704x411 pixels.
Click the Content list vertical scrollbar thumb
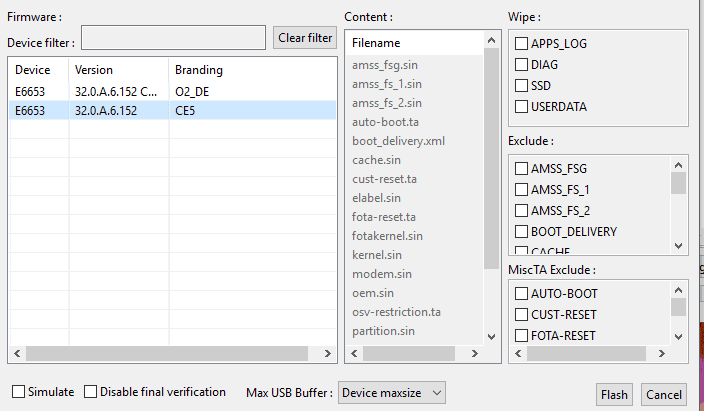point(491,159)
